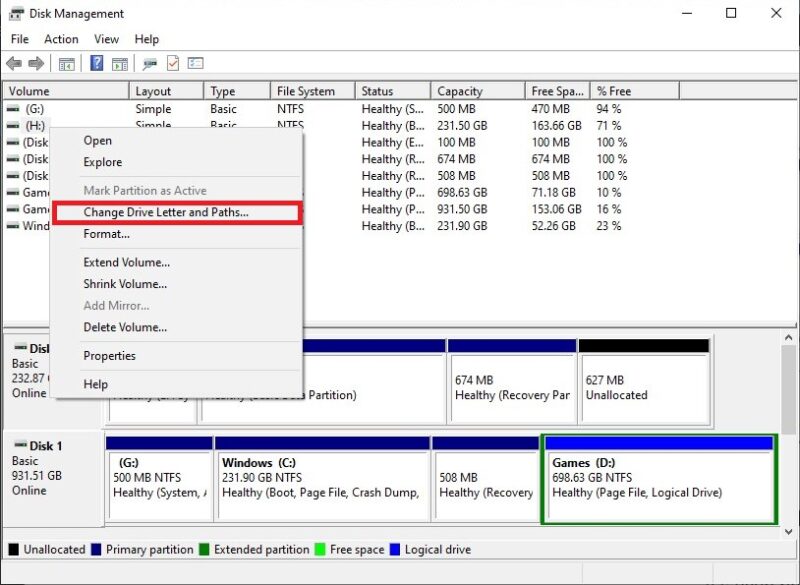Screen dimensions: 800x585
Task: Click the drive icon beside the (G:) volume
Action: (13, 109)
